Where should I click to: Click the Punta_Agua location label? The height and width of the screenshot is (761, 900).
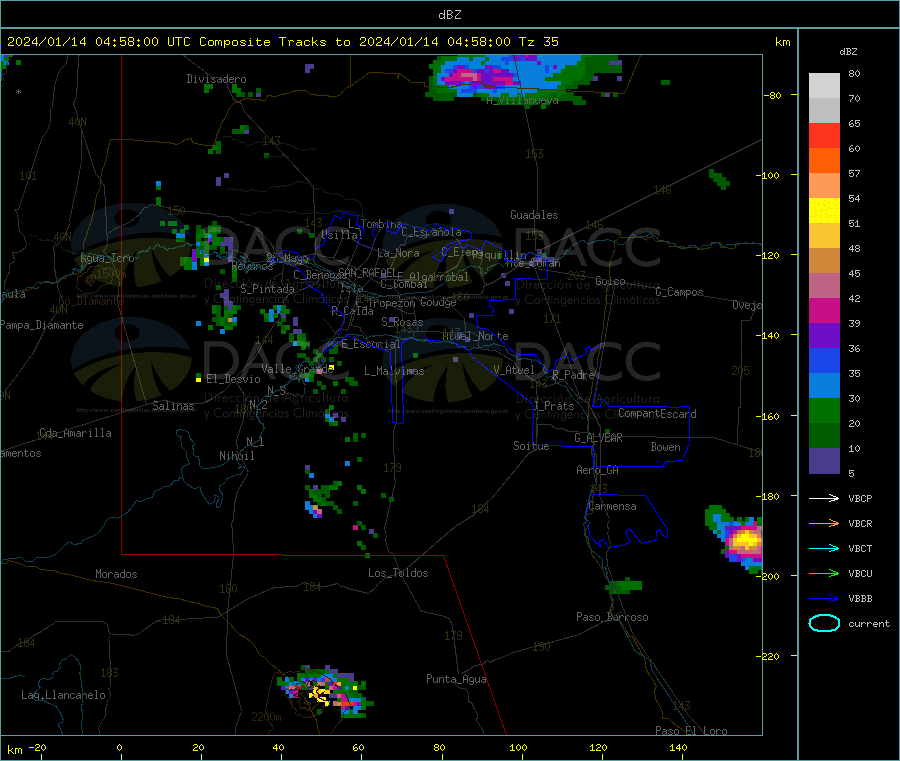(x=456, y=680)
